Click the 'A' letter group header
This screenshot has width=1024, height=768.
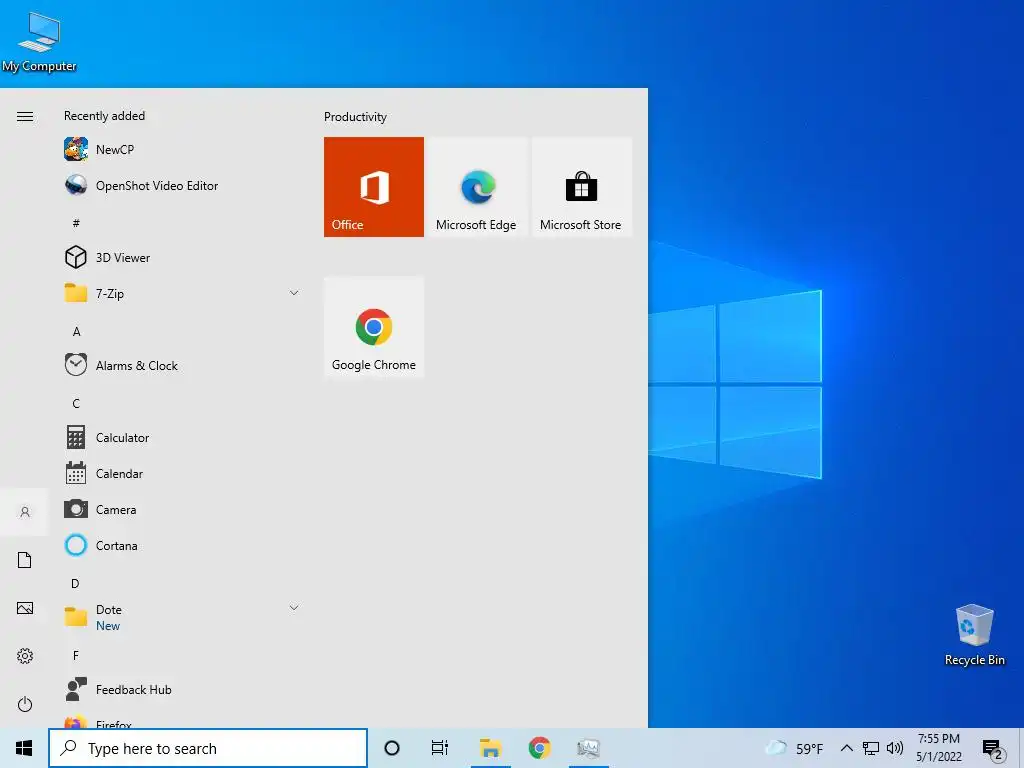click(x=76, y=332)
